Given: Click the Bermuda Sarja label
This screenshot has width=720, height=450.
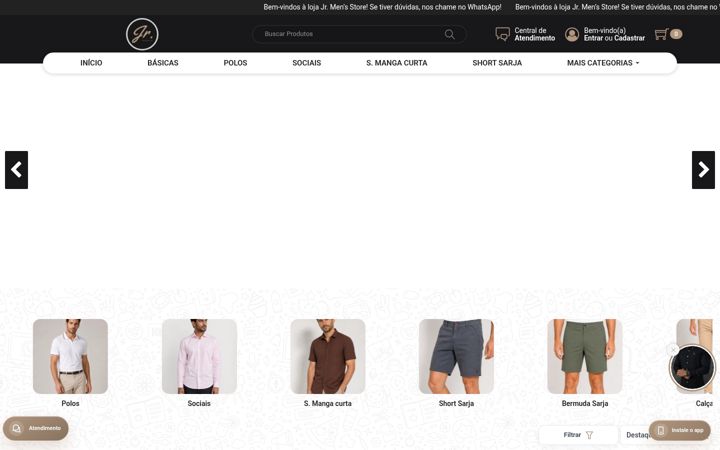Looking at the screenshot, I should [x=585, y=404].
